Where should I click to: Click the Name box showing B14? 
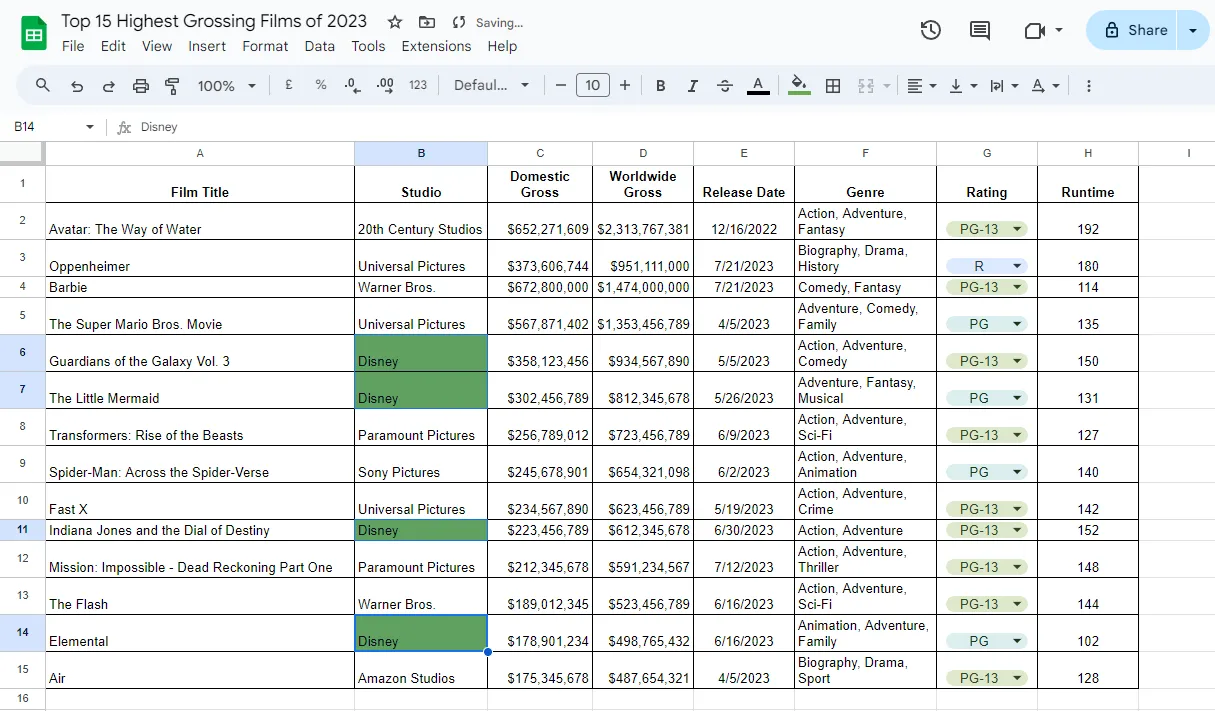point(53,127)
